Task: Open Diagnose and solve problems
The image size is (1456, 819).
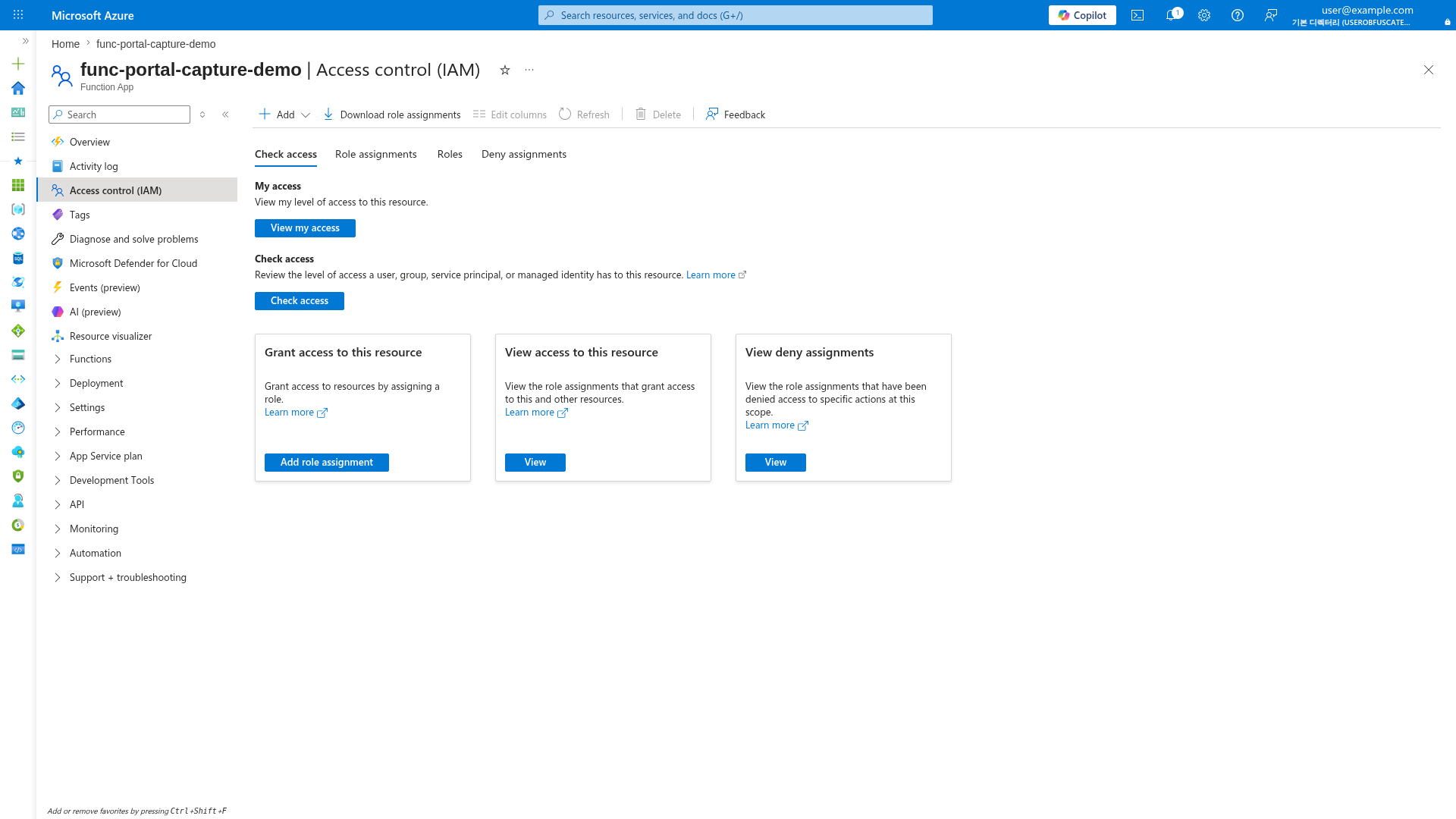Action: (137, 239)
